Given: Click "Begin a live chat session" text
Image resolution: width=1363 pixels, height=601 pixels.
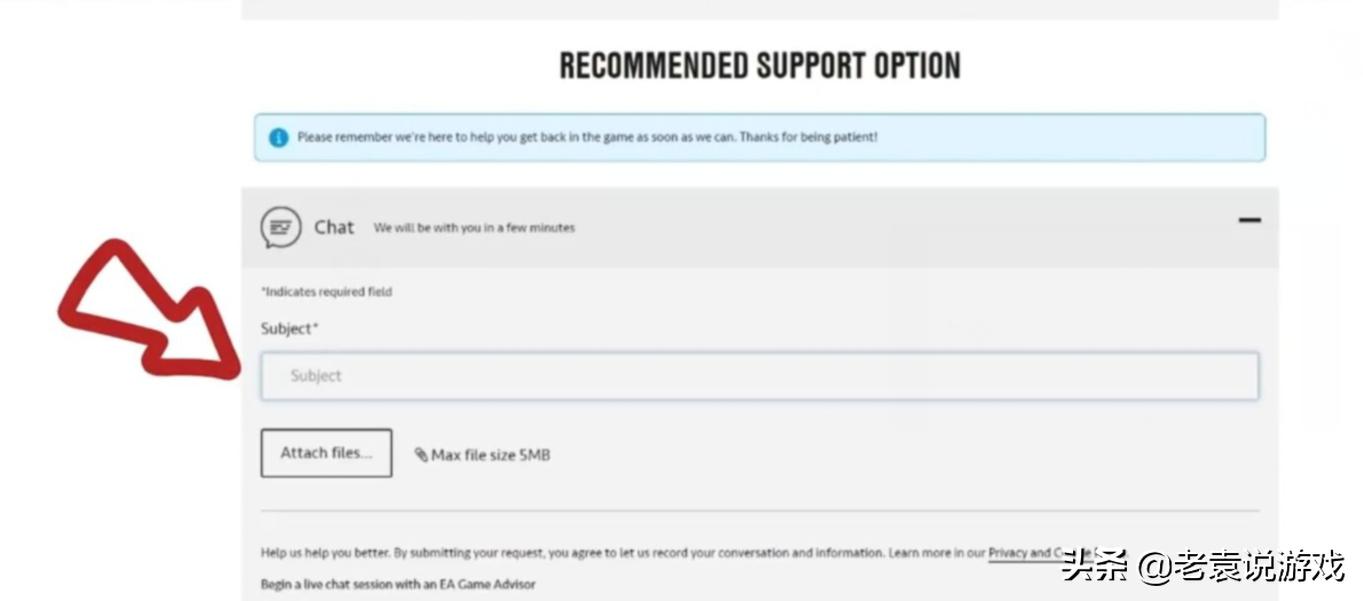Looking at the screenshot, I should pyautogui.click(x=398, y=584).
